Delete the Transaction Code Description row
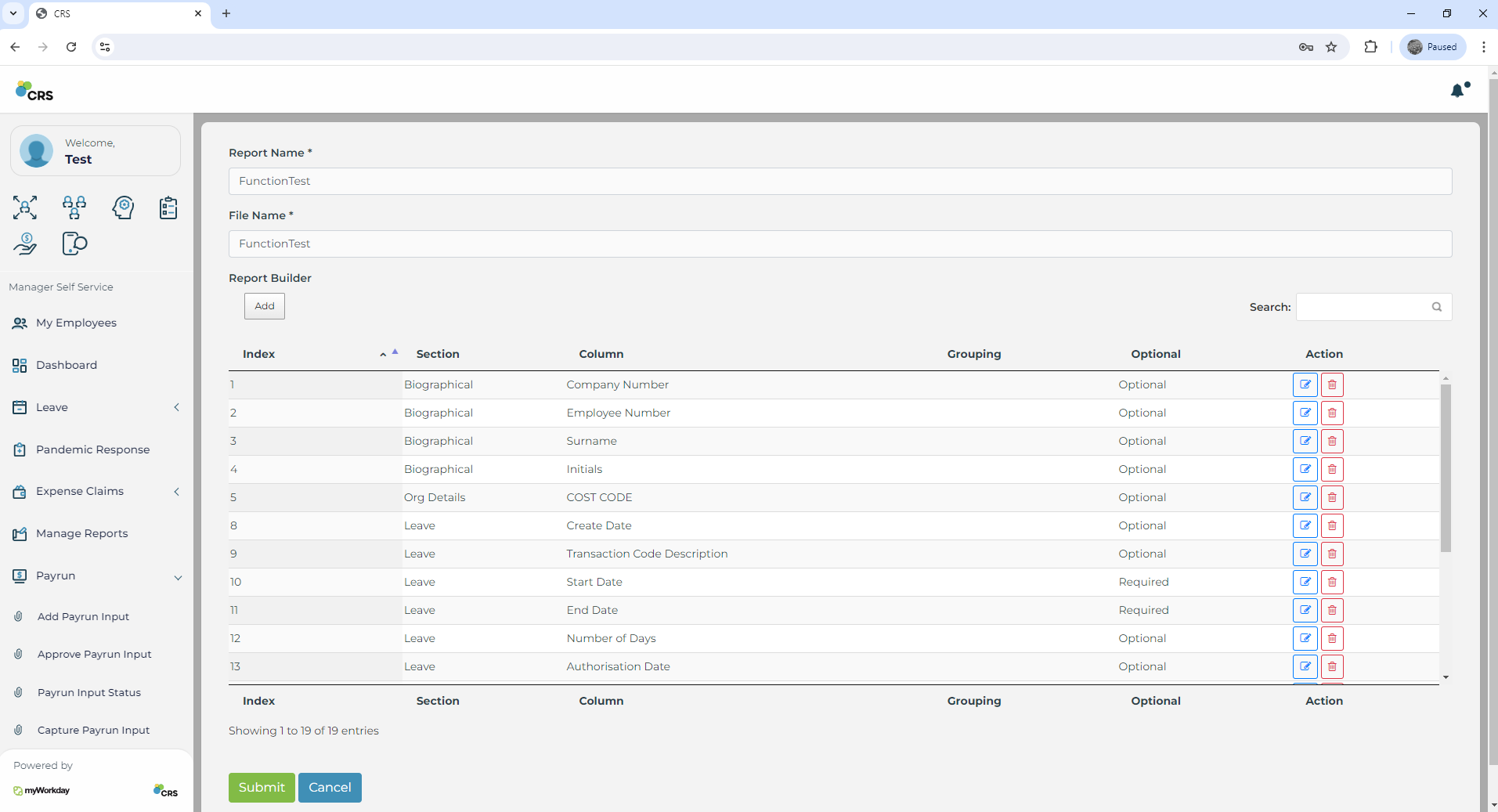Viewport: 1498px width, 812px height. (1332, 554)
